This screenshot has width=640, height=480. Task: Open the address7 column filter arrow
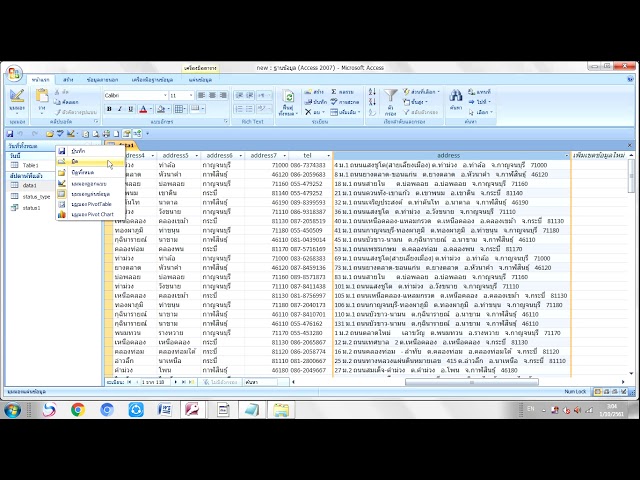(284, 156)
